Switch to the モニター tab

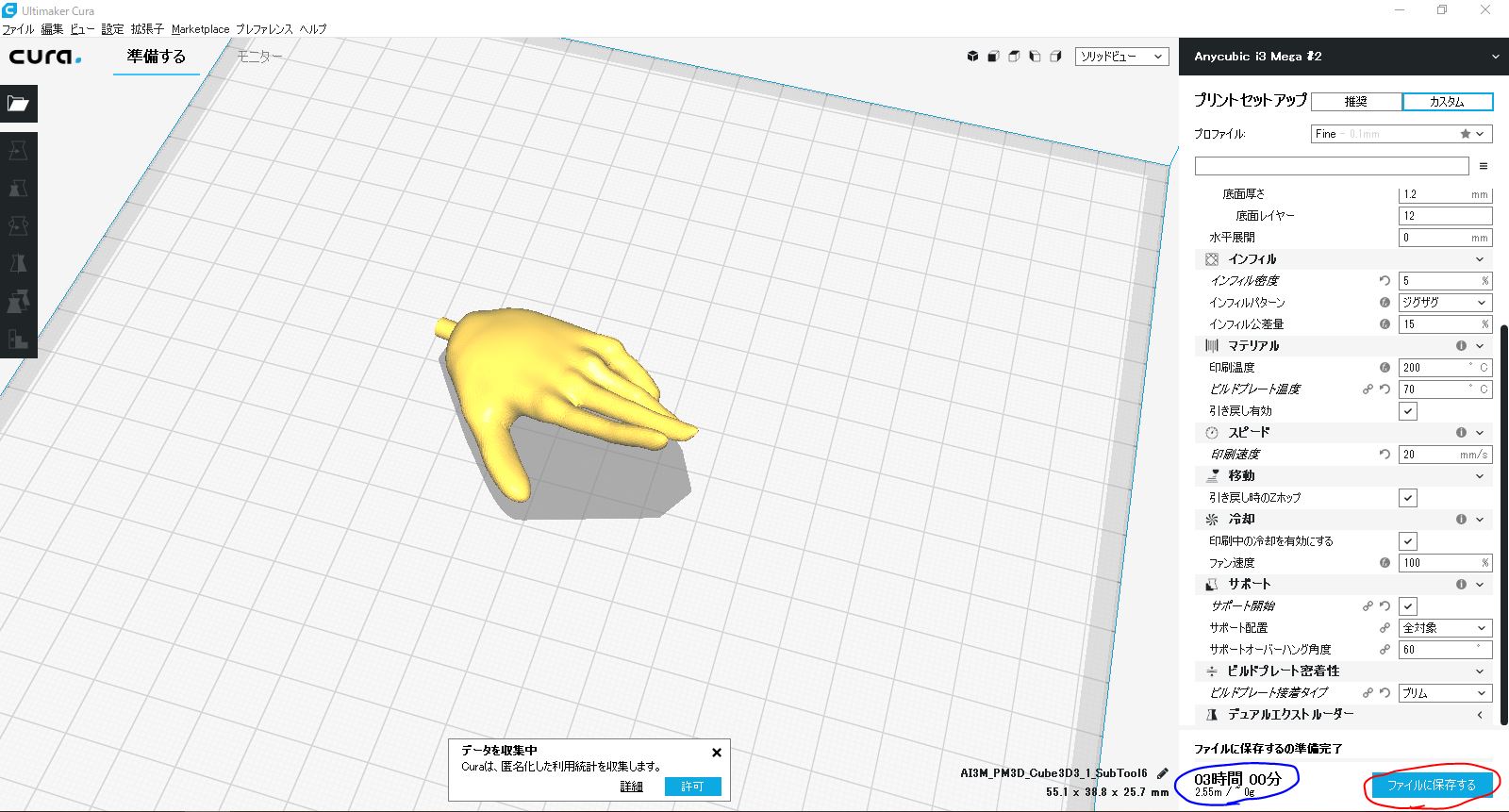click(x=259, y=57)
